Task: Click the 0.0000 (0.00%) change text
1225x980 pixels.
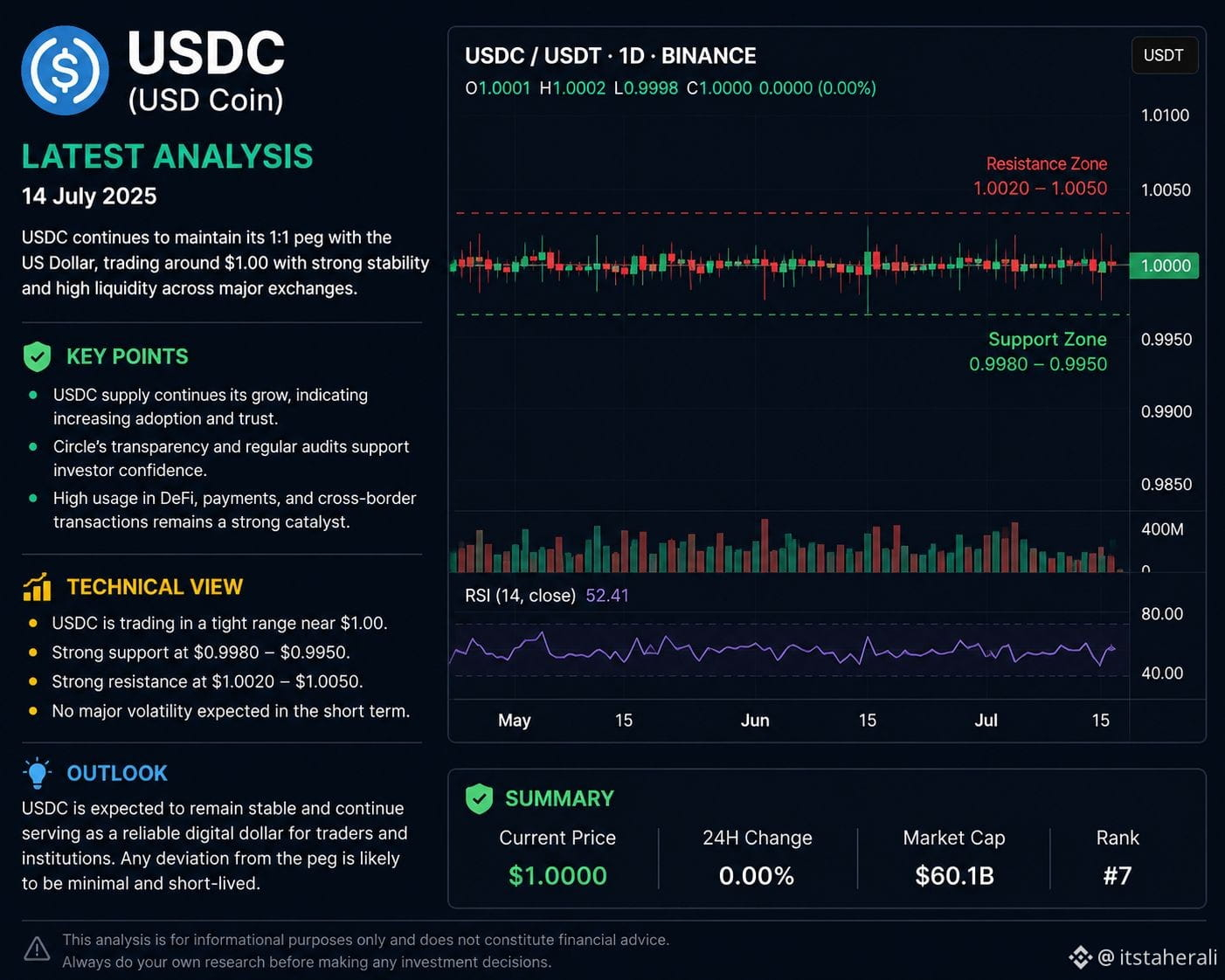Action: tap(817, 88)
